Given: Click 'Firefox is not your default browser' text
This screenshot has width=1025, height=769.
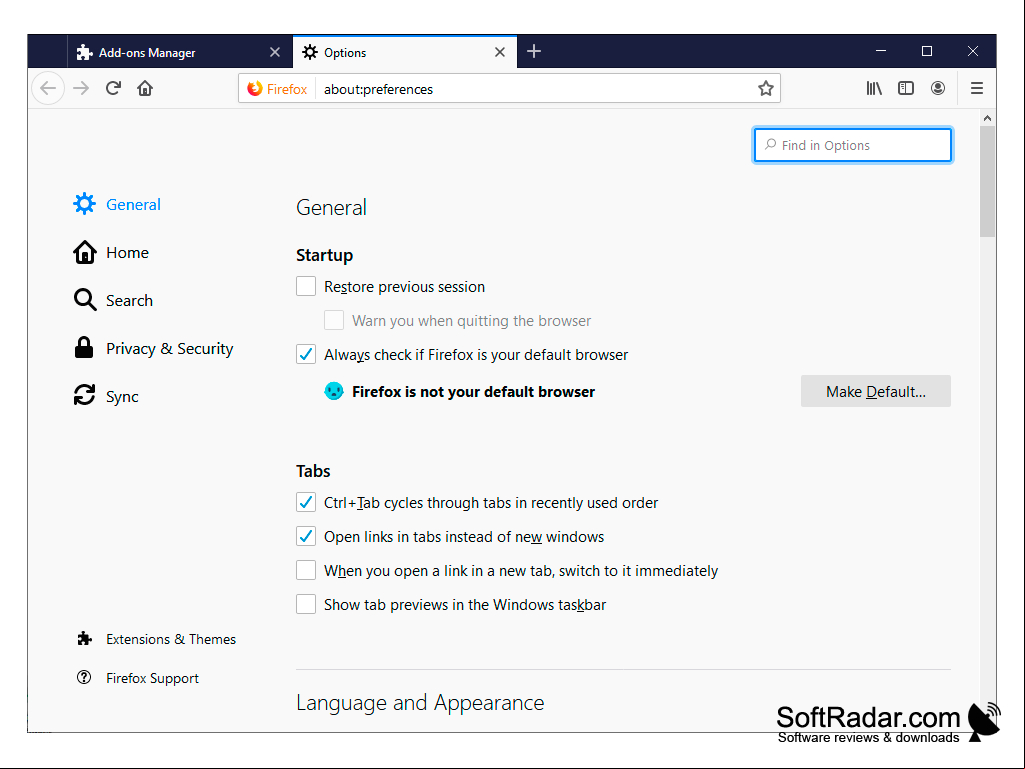Looking at the screenshot, I should (473, 392).
